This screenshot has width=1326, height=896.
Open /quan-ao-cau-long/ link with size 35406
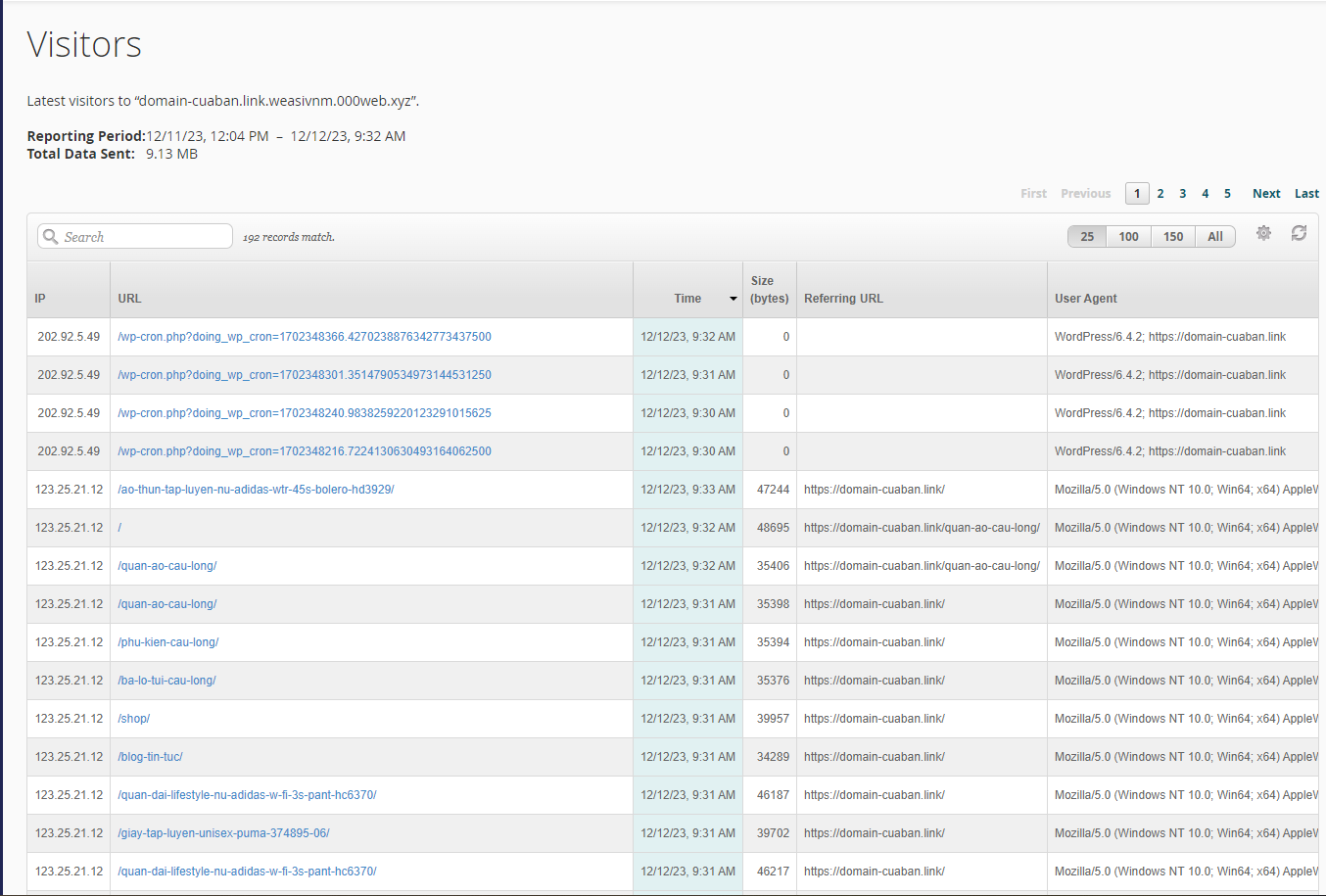coord(167,566)
